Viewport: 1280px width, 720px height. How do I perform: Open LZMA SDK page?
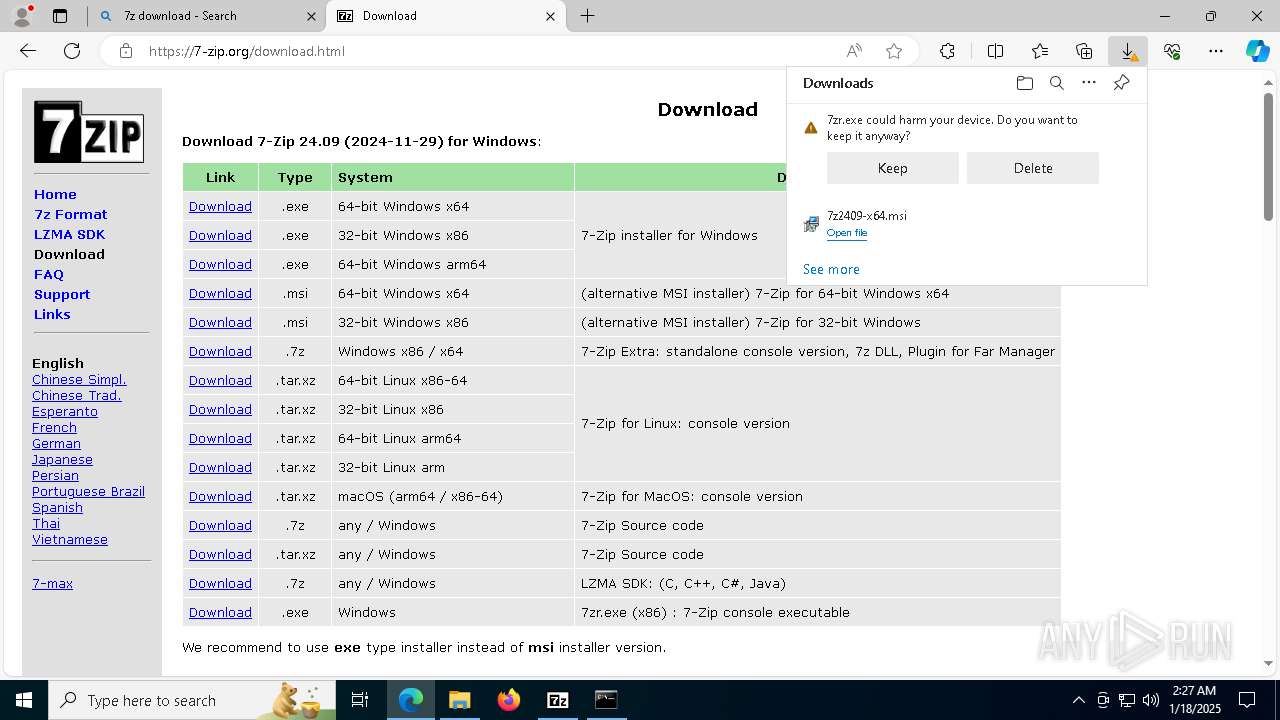click(x=69, y=234)
